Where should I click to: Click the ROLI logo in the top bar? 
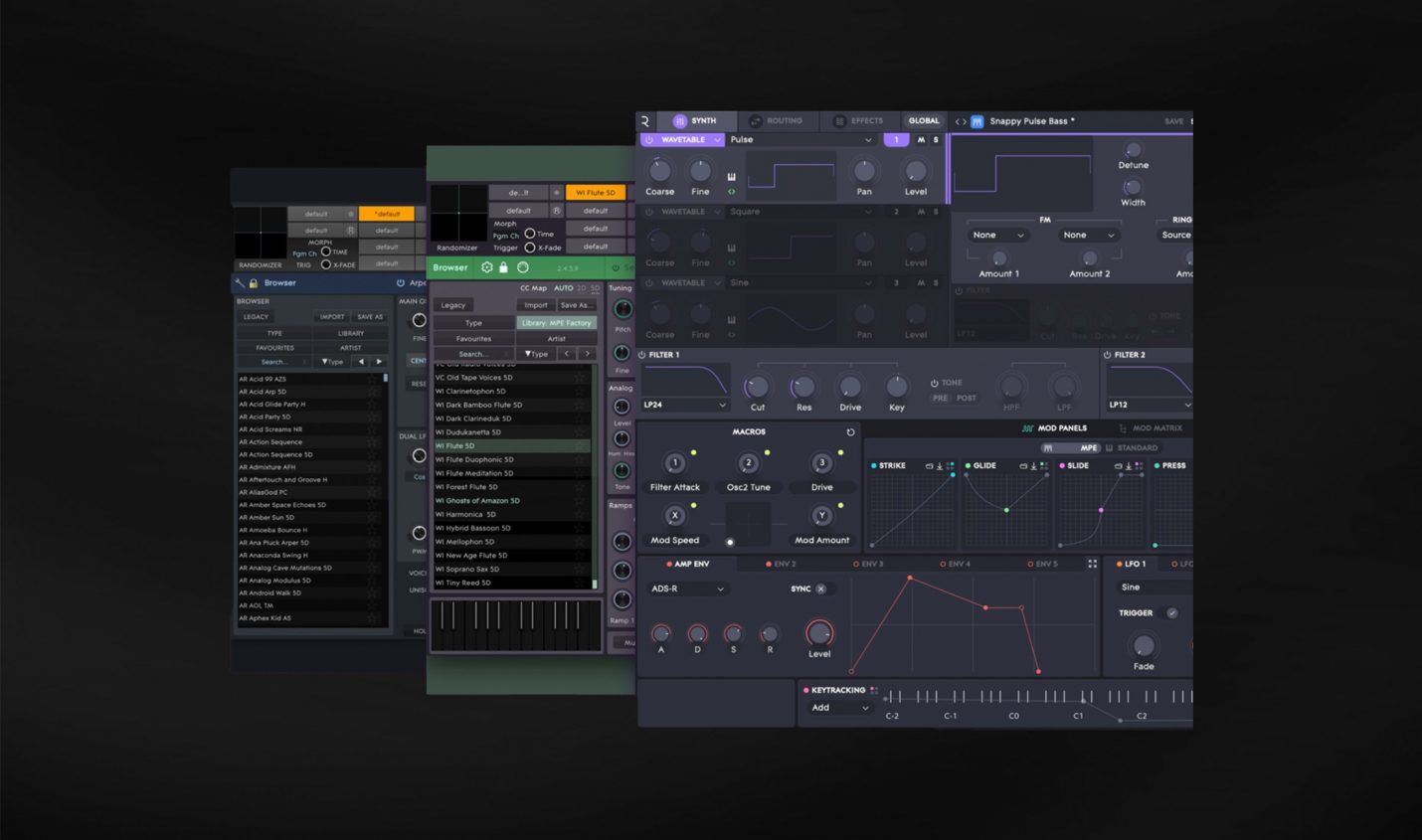[646, 121]
